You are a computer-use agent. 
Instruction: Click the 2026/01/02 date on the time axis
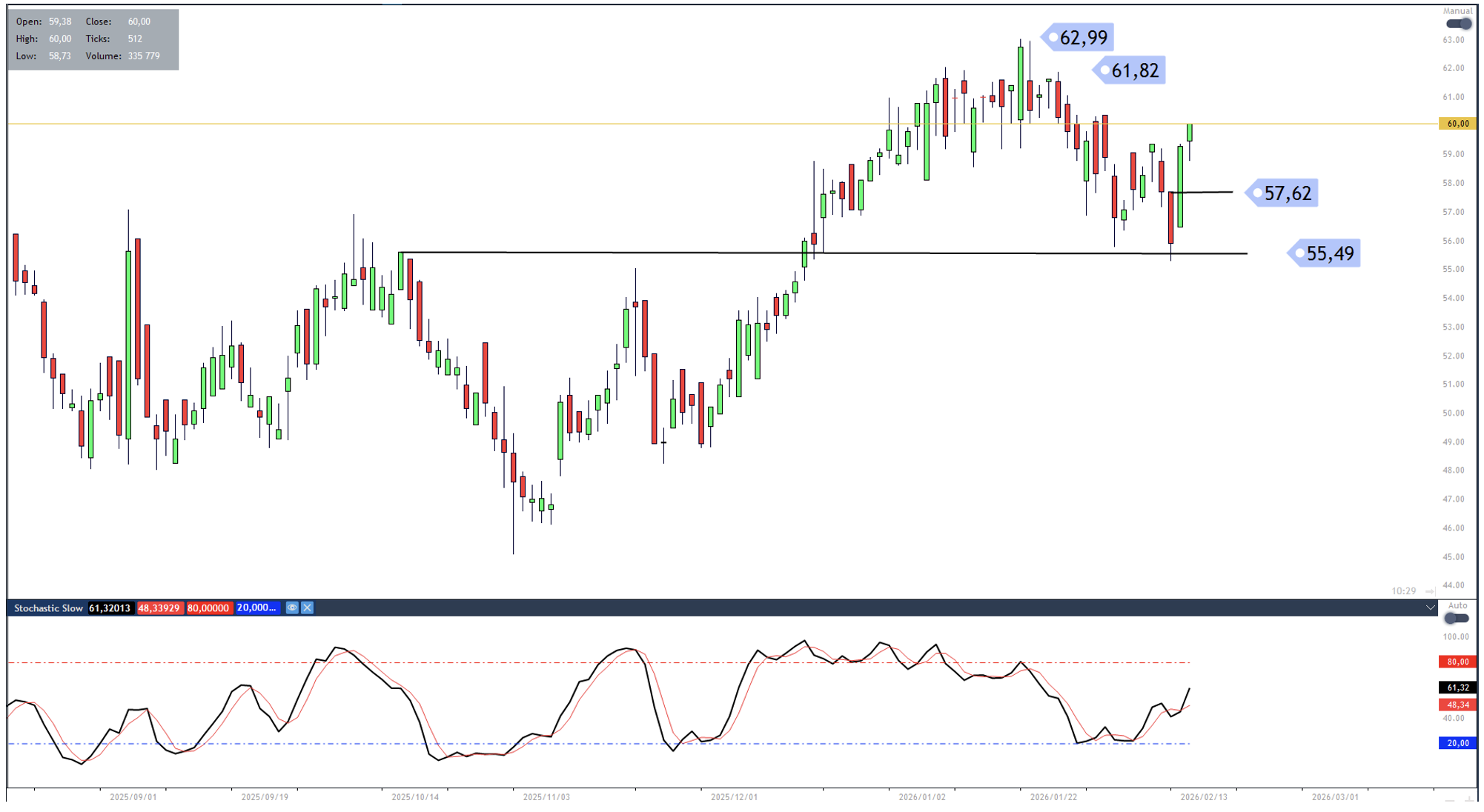point(921,797)
